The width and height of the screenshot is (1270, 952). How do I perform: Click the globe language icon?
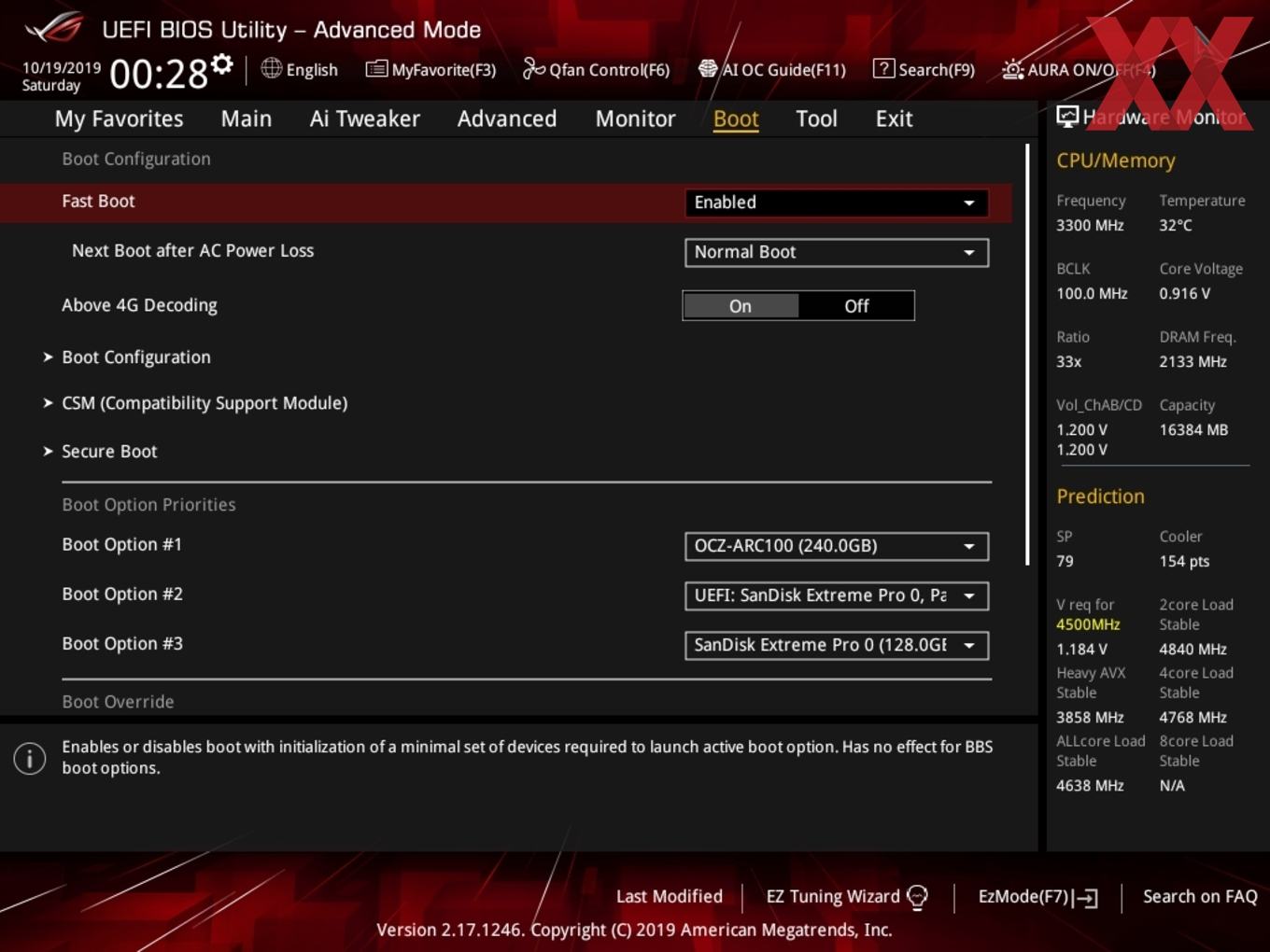click(271, 68)
